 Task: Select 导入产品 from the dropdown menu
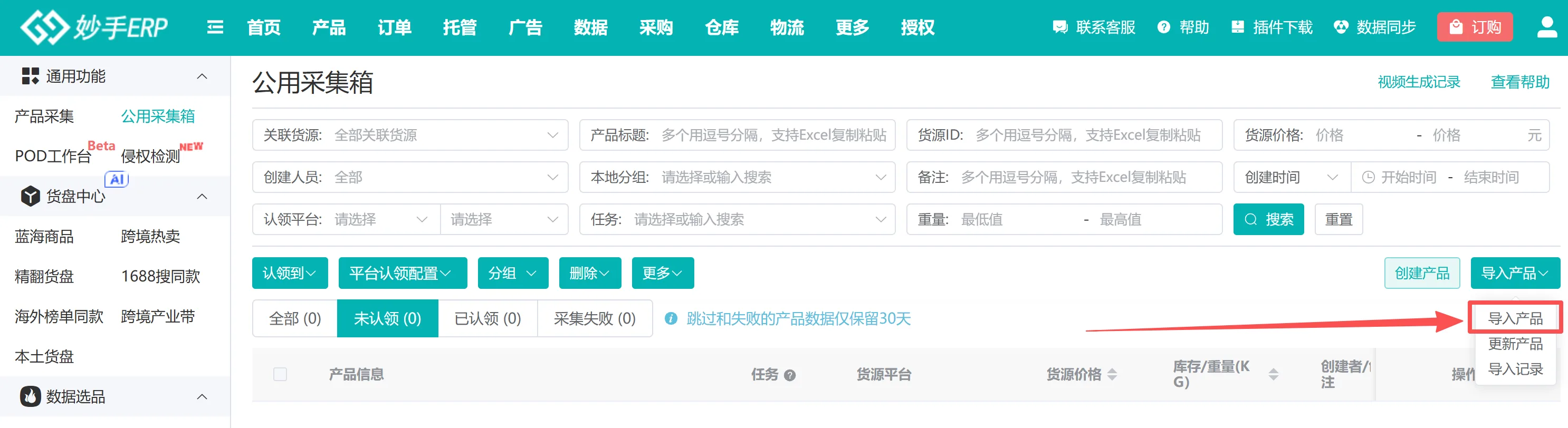(1514, 318)
